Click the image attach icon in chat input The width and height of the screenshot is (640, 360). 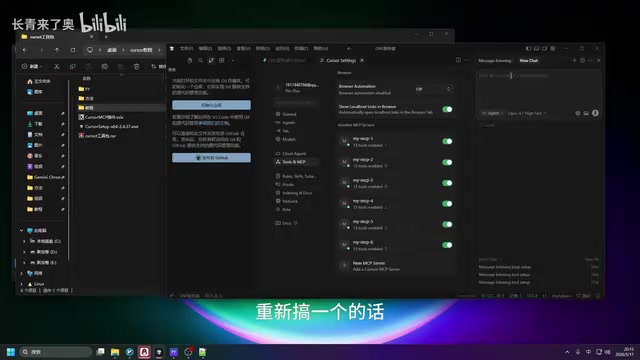tap(586, 113)
